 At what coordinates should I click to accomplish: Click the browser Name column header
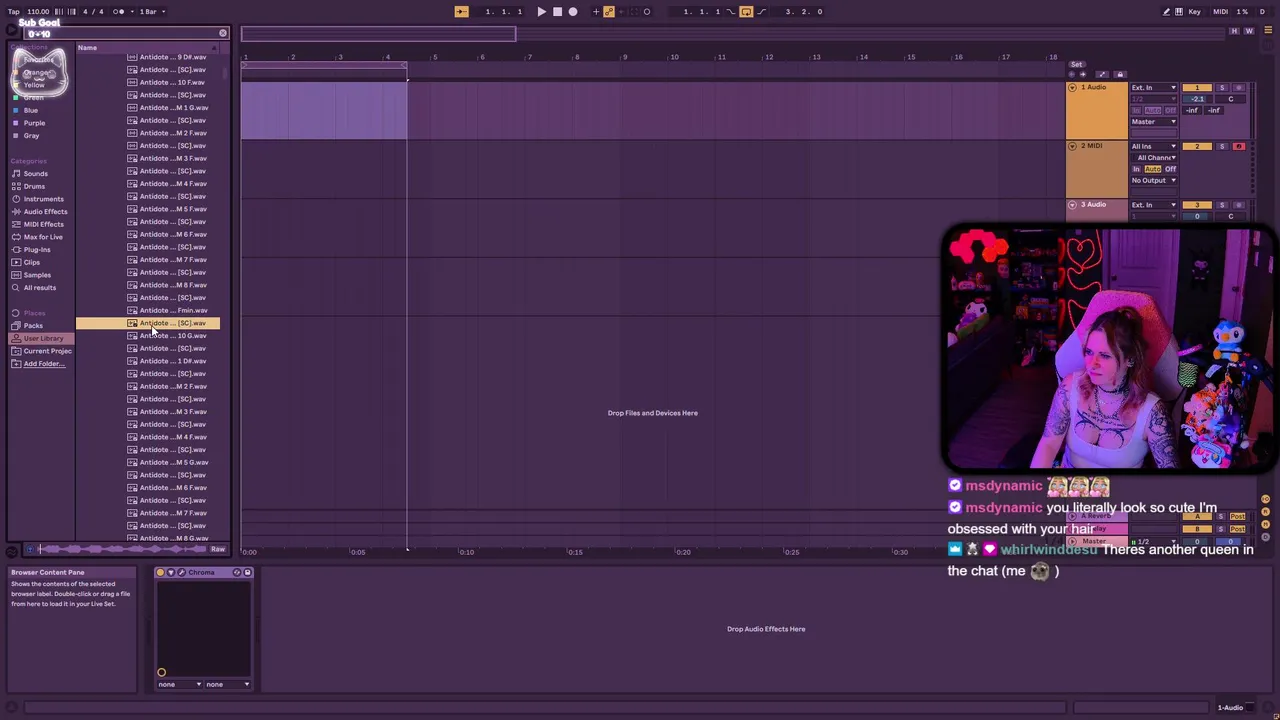click(147, 48)
